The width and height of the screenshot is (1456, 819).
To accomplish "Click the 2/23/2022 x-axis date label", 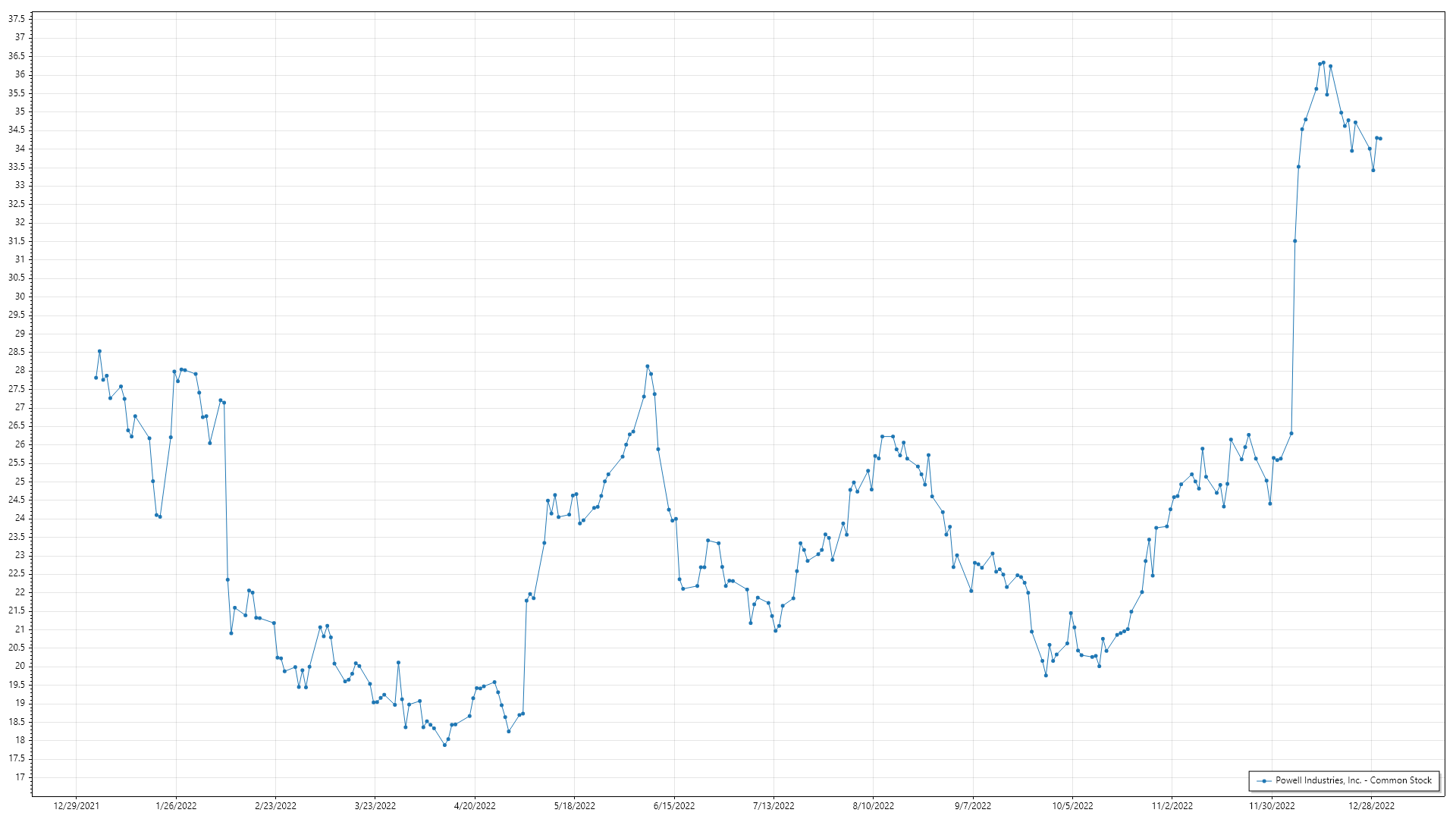I will [x=275, y=805].
